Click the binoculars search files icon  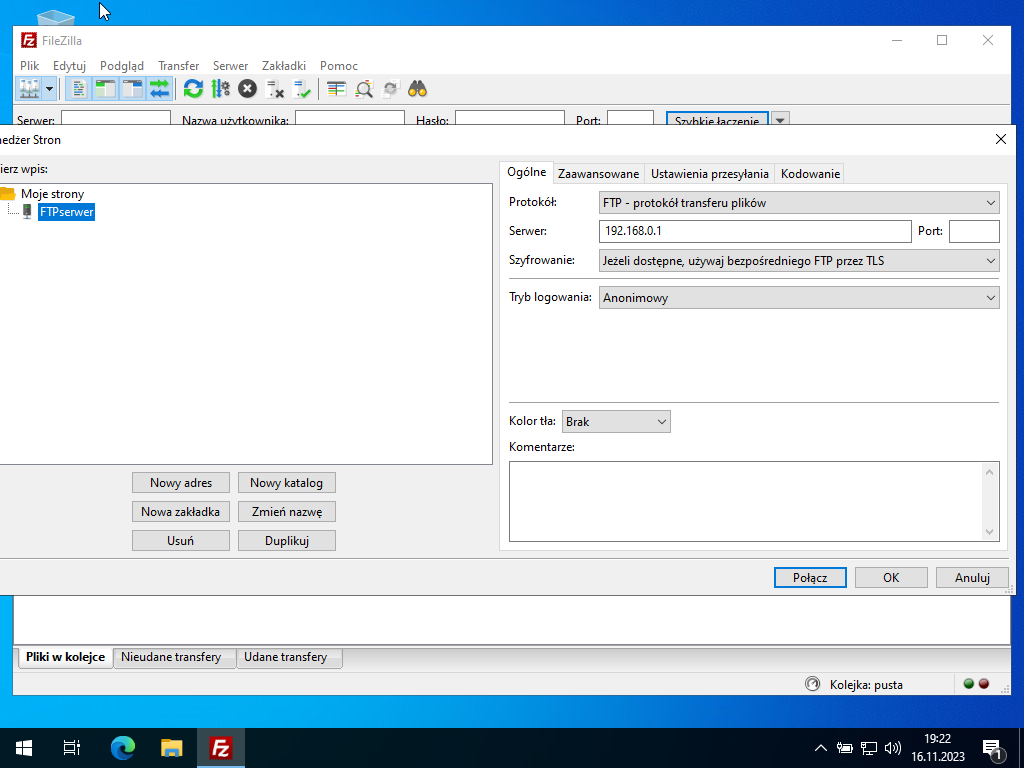click(417, 89)
